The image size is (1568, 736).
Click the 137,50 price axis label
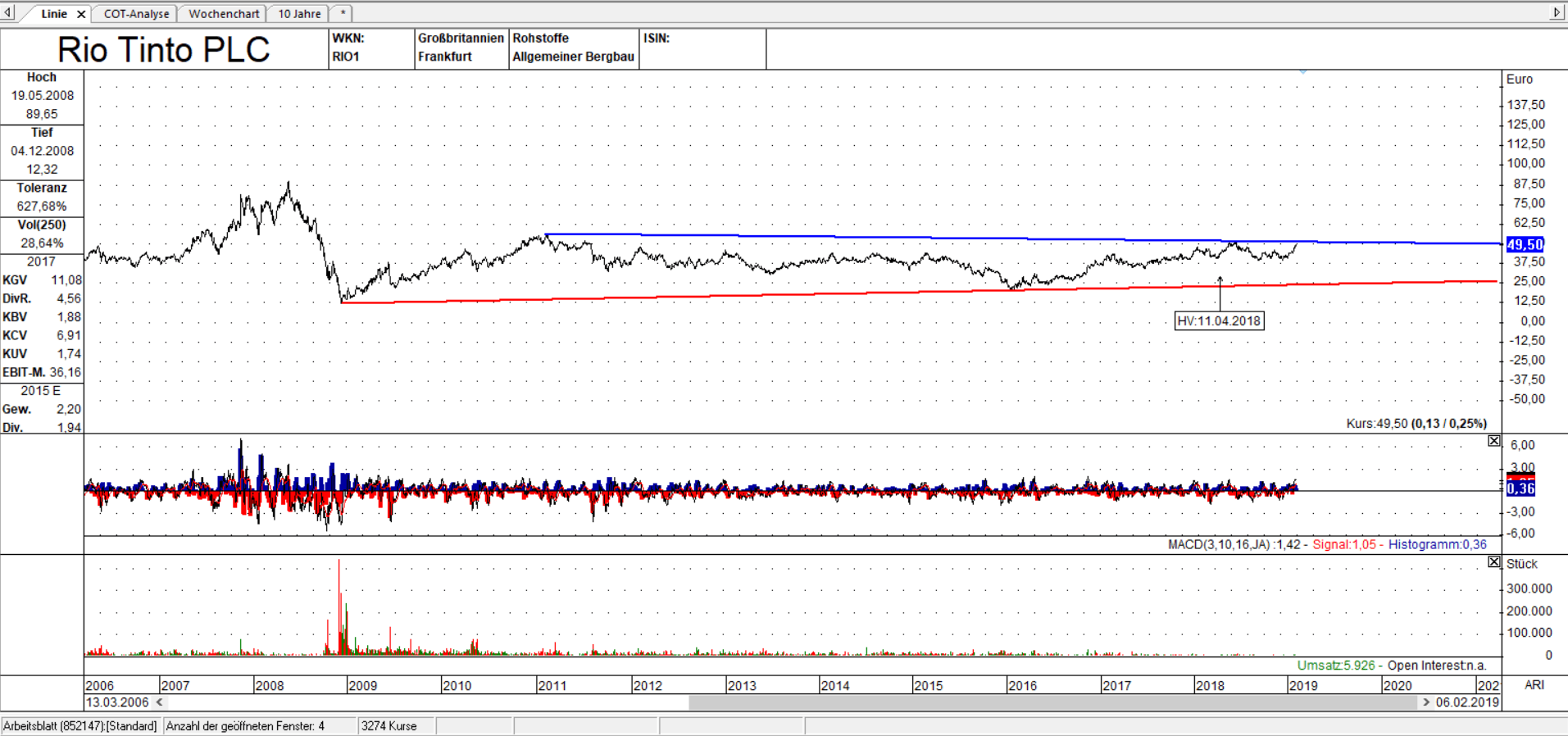[1526, 105]
